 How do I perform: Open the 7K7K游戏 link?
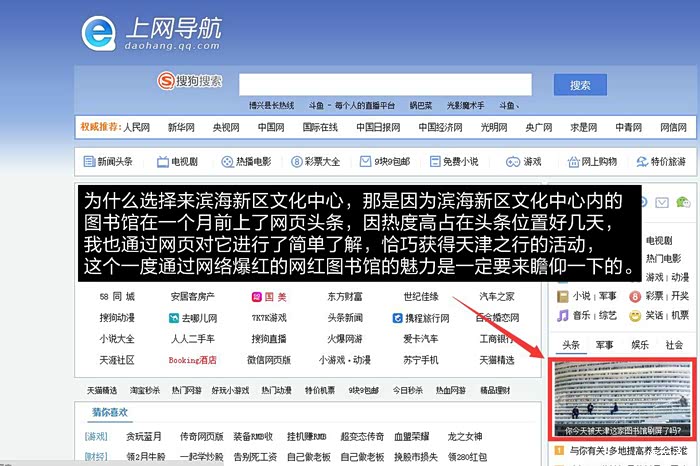[269, 318]
